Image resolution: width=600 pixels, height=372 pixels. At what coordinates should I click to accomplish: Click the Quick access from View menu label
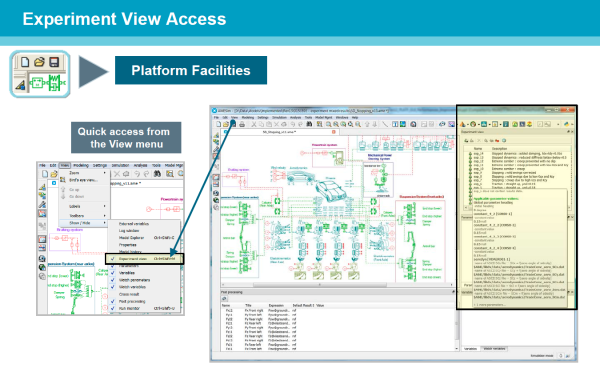click(126, 138)
